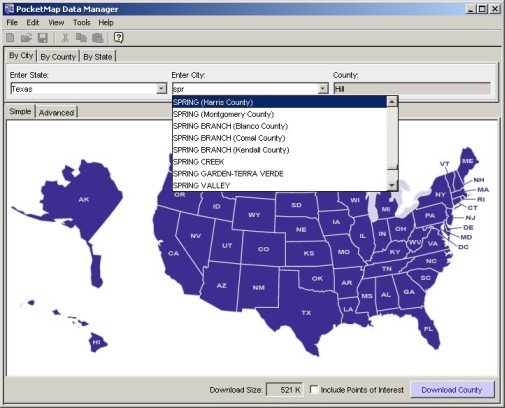
Task: Click the Enter State text field showing Texas
Action: (83, 89)
